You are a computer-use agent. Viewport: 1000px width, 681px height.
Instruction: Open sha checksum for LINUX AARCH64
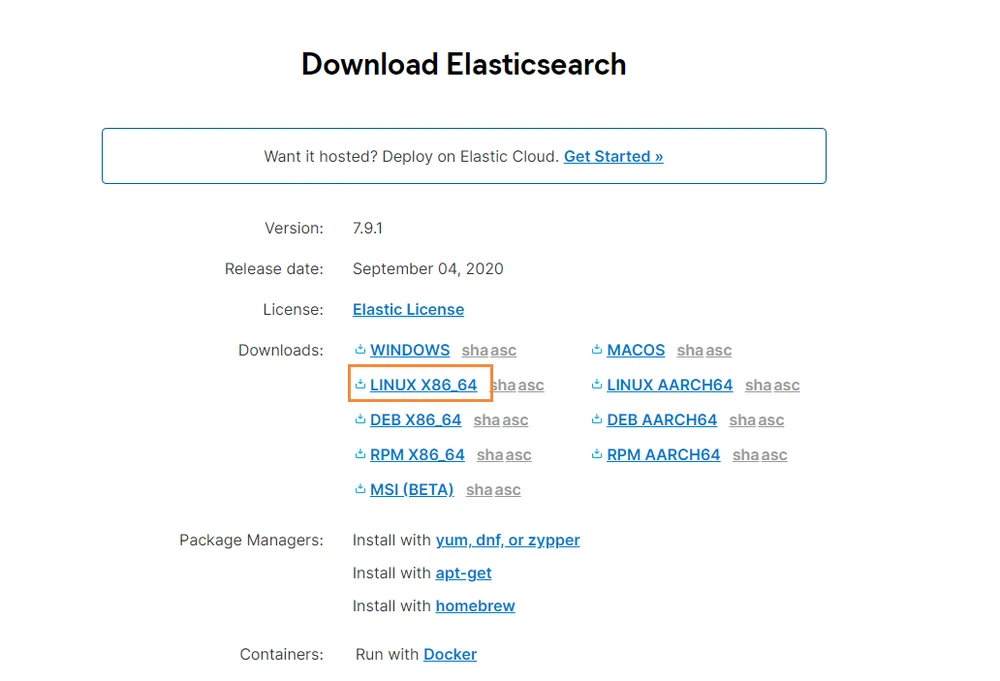[x=758, y=385]
